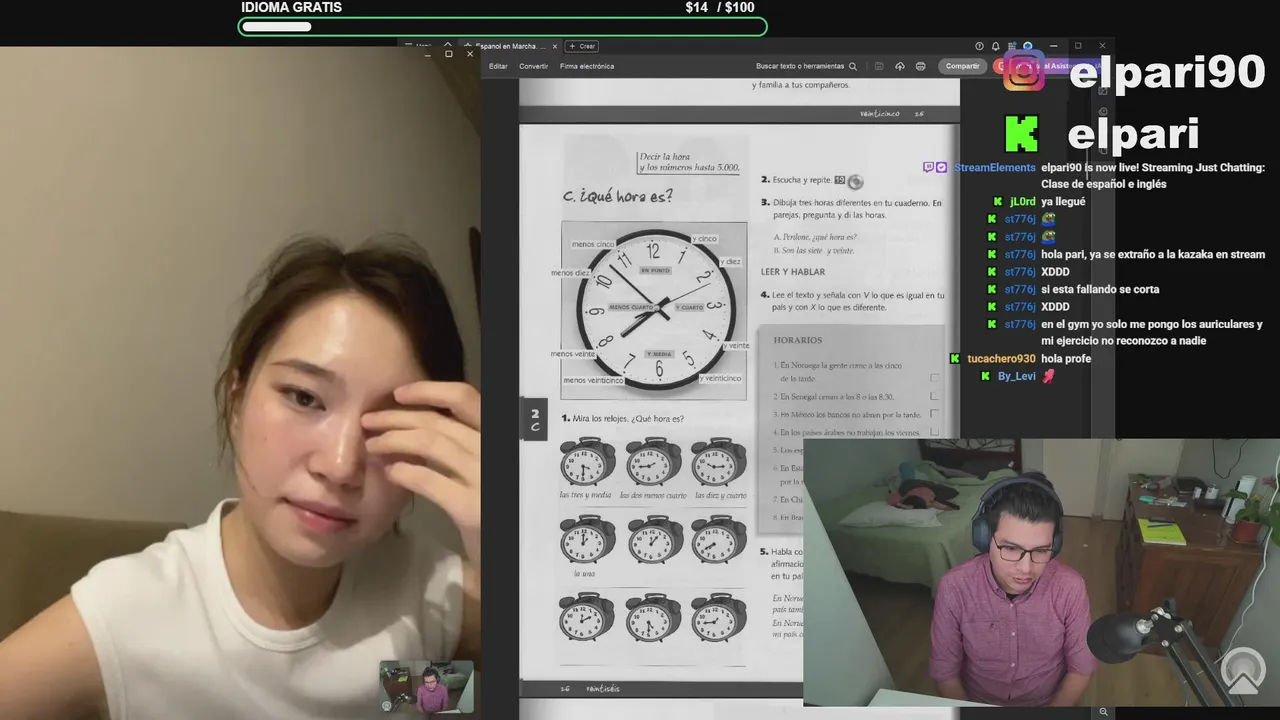The height and width of the screenshot is (720, 1280).
Task: Click the large clock illustration
Action: point(655,309)
